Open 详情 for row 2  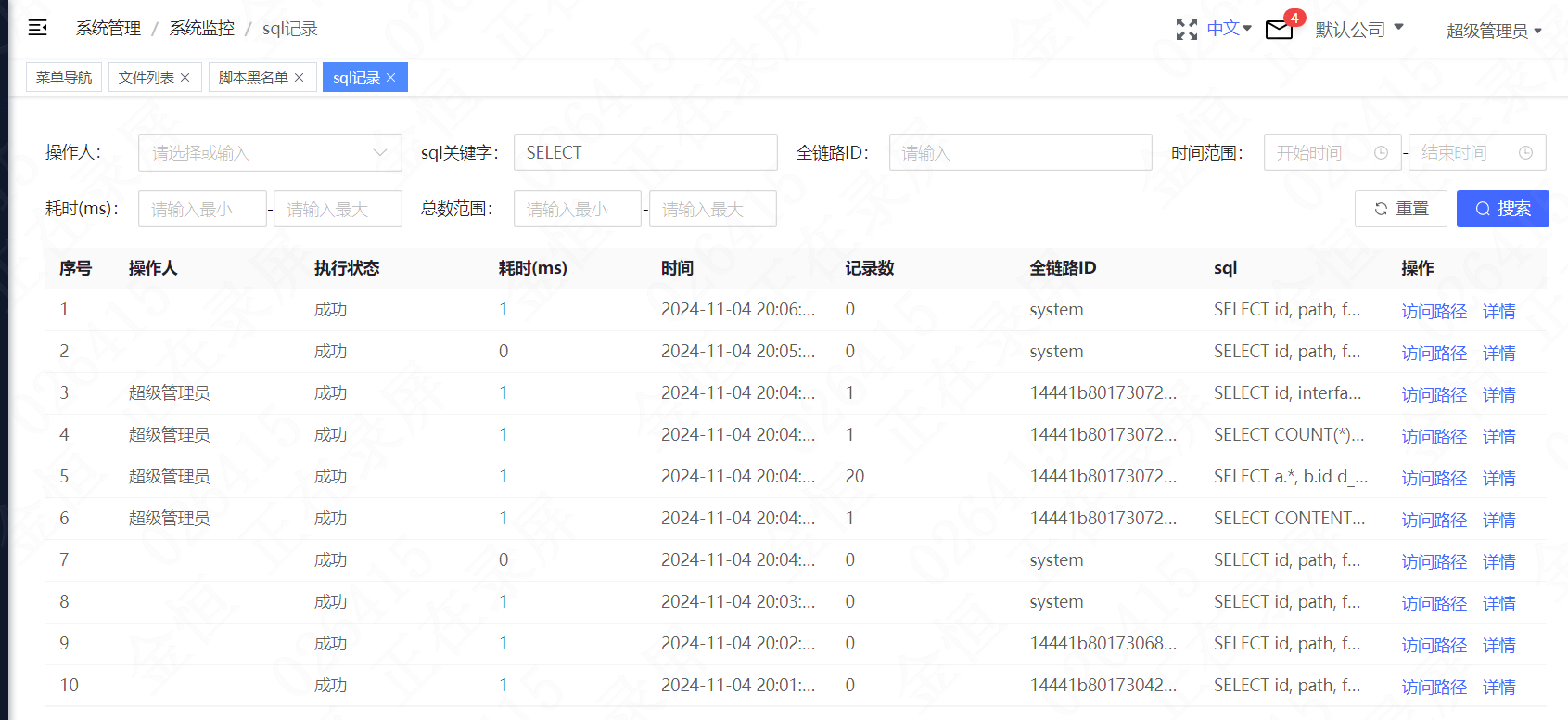point(1498,354)
